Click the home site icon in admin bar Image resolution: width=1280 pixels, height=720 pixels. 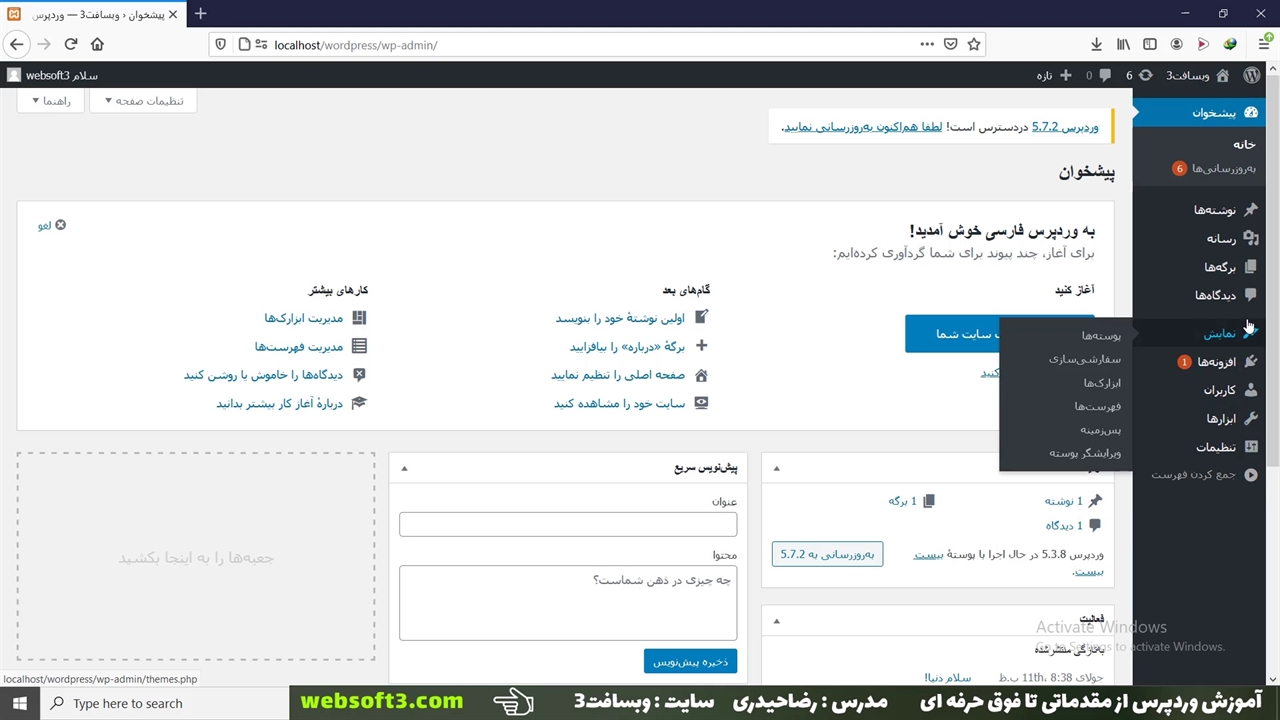click(x=1222, y=75)
